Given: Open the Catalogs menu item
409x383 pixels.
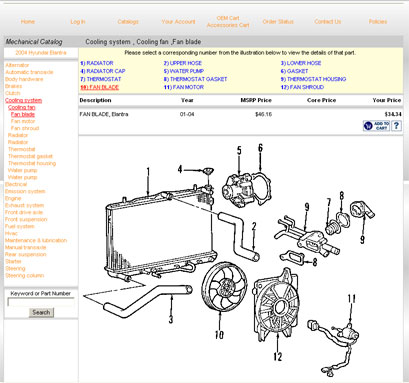Looking at the screenshot, I should pyautogui.click(x=128, y=22).
